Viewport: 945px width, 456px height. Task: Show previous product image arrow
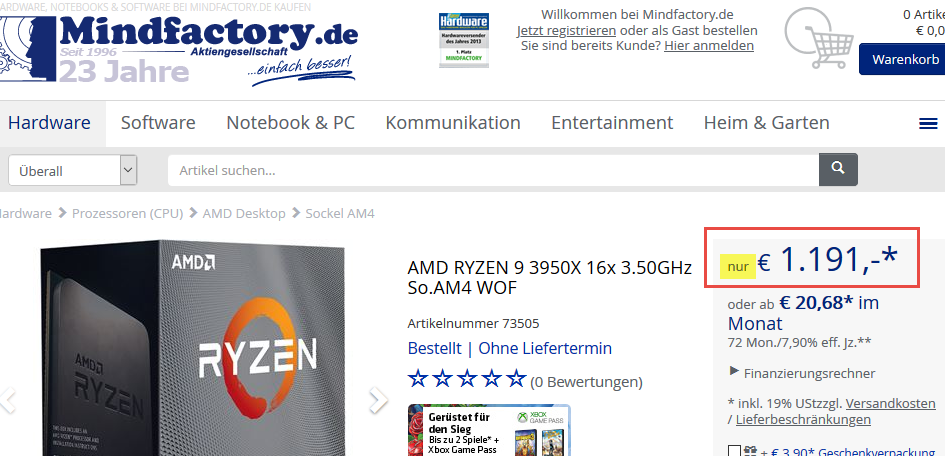tap(7, 400)
